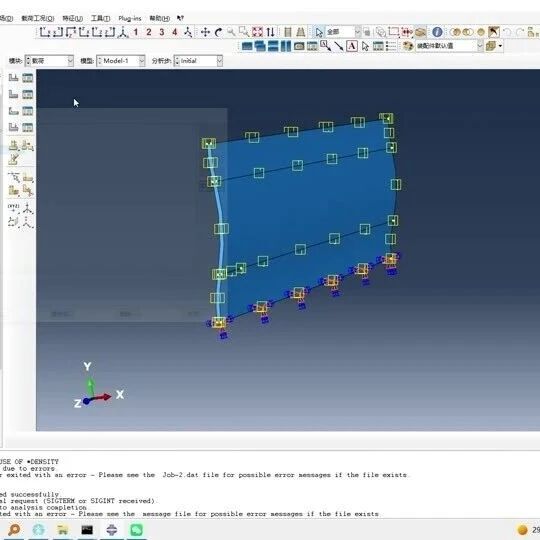Activate the Rotate View tool
The width and height of the screenshot is (540, 540).
point(218,32)
